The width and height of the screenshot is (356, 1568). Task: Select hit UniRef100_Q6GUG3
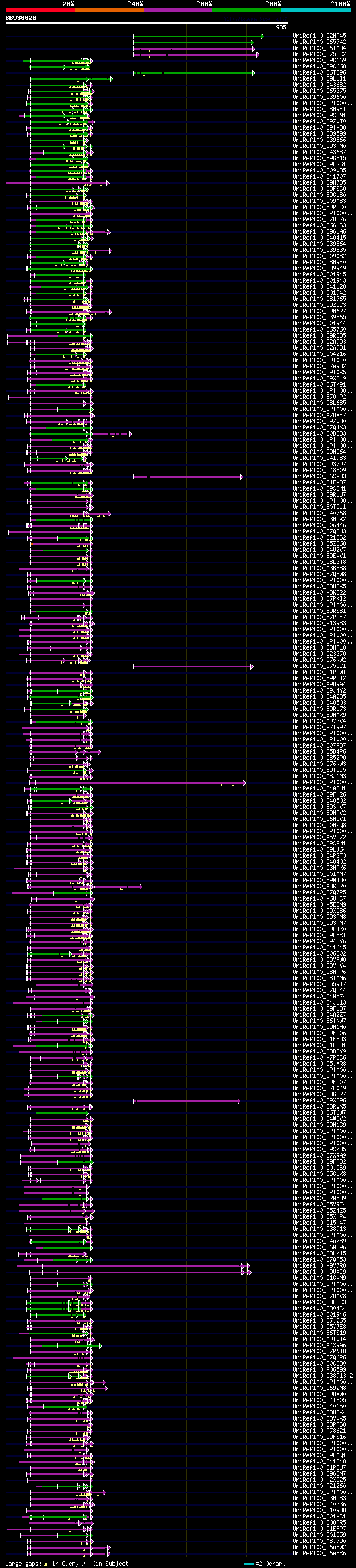(x=319, y=225)
